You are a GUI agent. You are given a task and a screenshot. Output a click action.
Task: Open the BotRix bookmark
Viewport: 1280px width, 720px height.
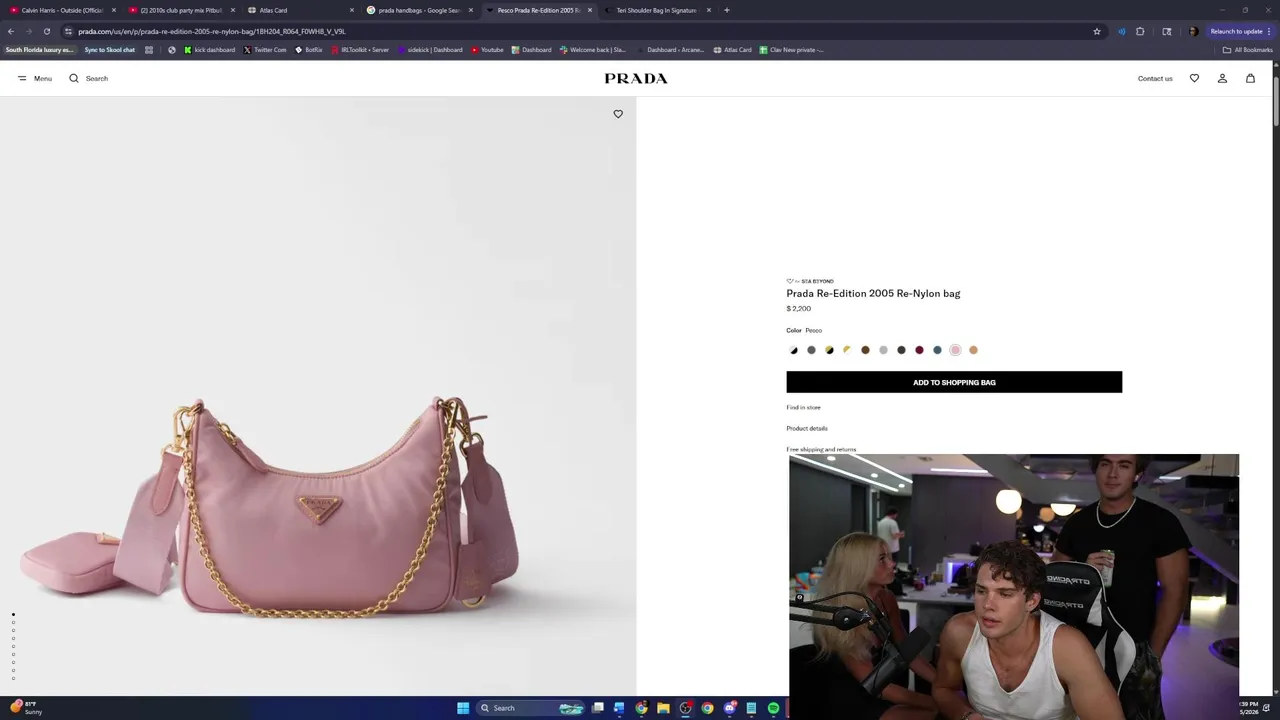coord(309,49)
